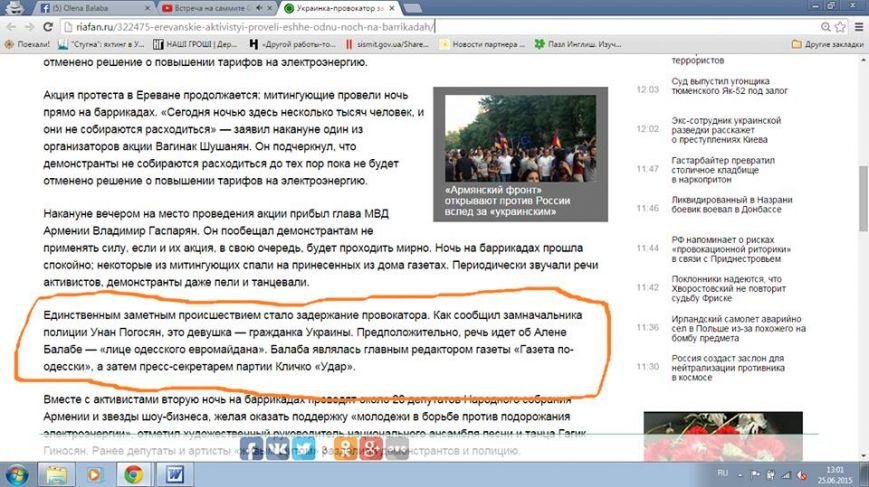Open 'Пазл Инглиш' bookmark
869x487 pixels.
coord(577,44)
